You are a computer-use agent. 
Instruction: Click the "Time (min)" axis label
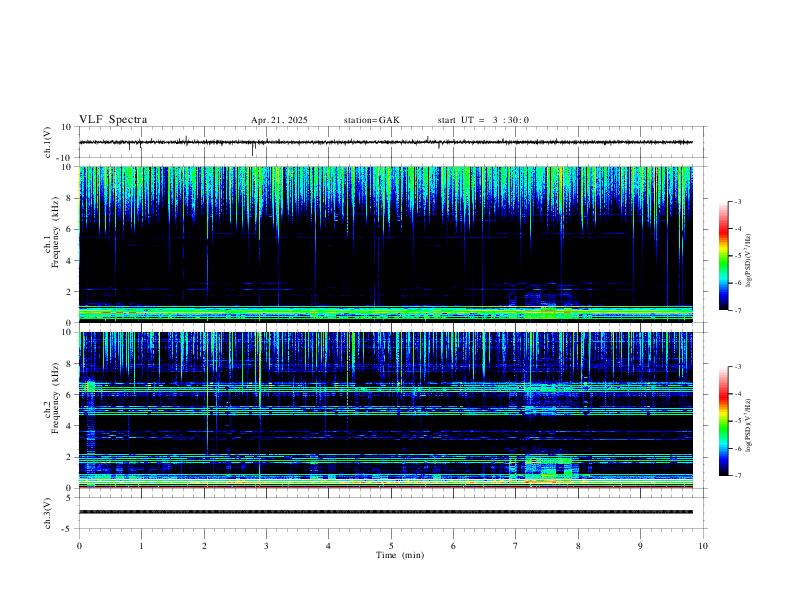400,555
